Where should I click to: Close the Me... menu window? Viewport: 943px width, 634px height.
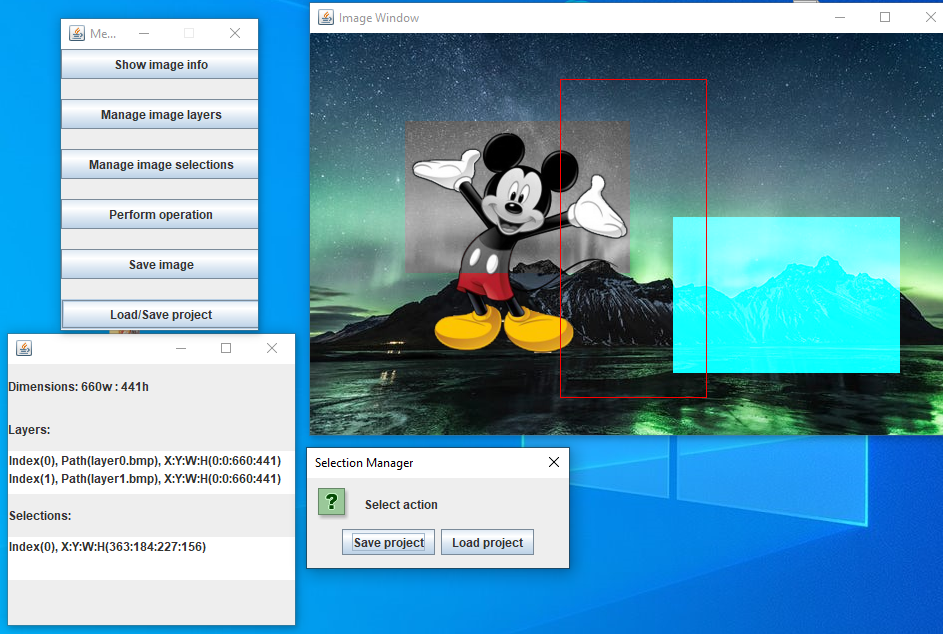[235, 33]
